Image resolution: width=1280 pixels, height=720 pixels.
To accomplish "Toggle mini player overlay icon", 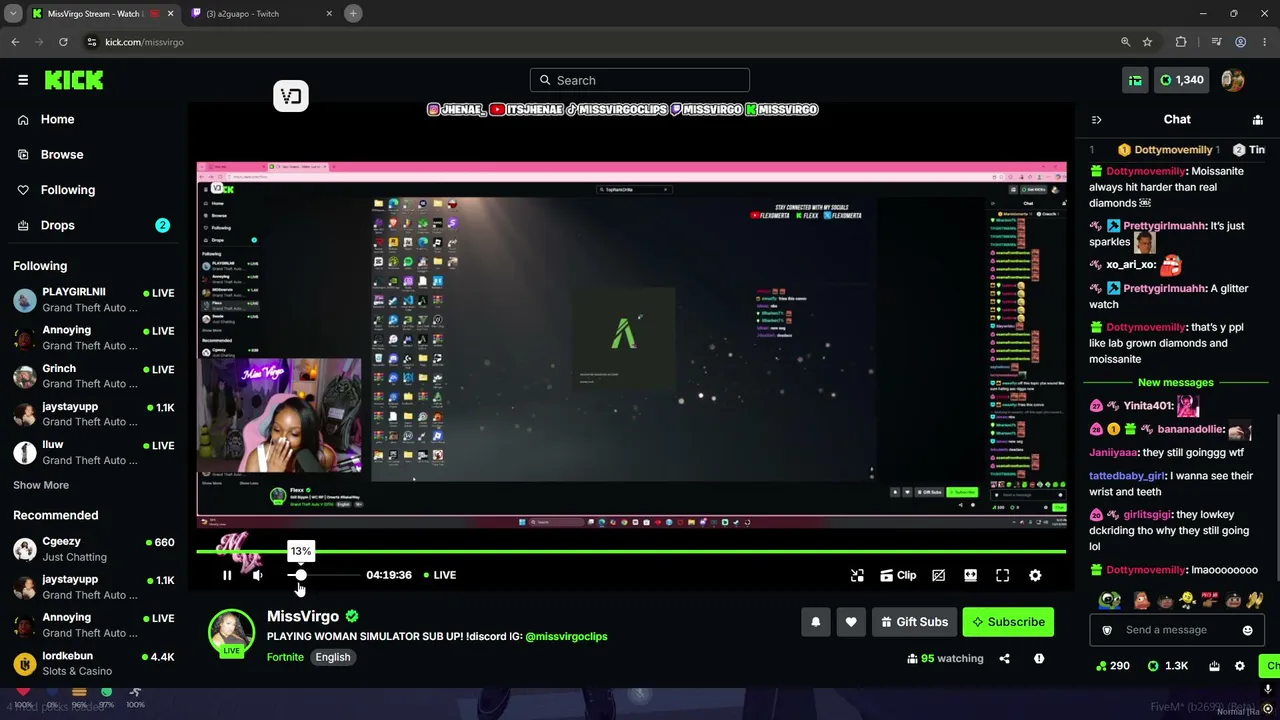I will tap(938, 575).
